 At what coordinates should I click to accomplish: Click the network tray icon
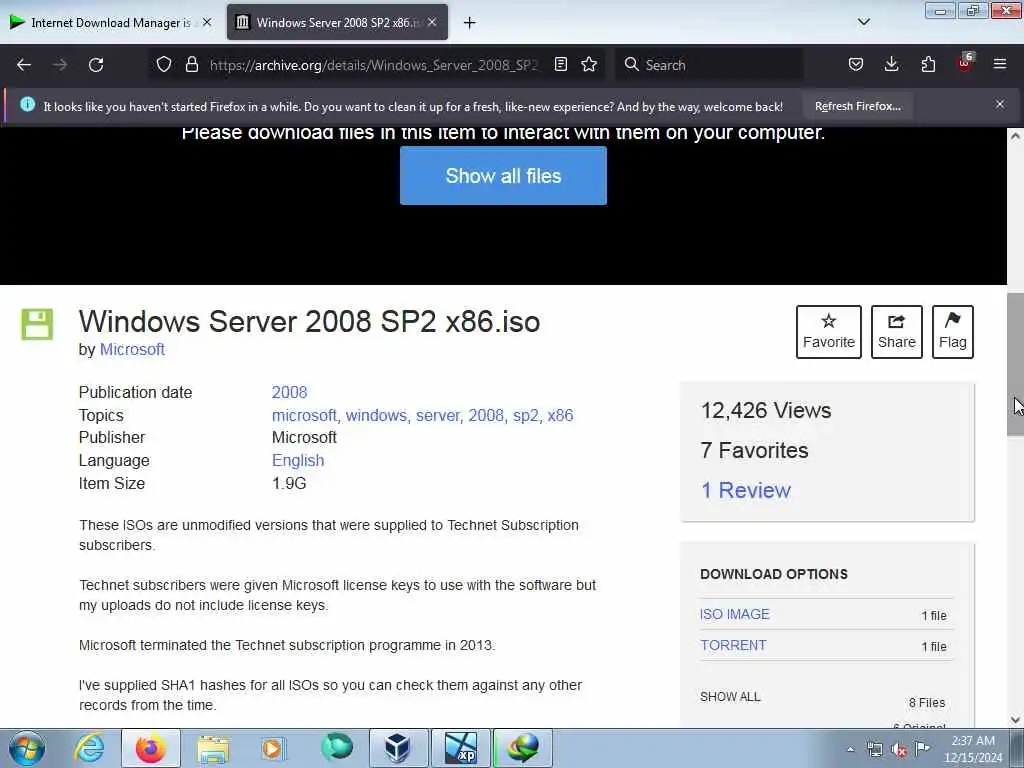point(875,750)
